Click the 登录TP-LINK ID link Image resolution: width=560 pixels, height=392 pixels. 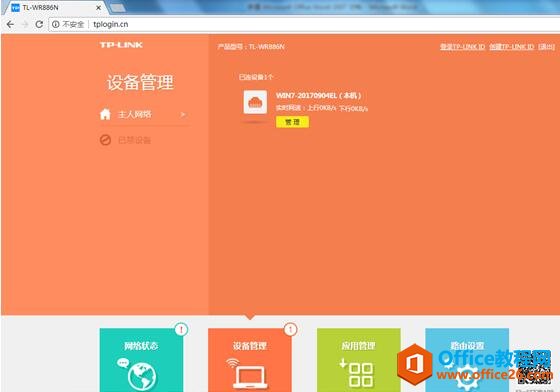coord(462,47)
